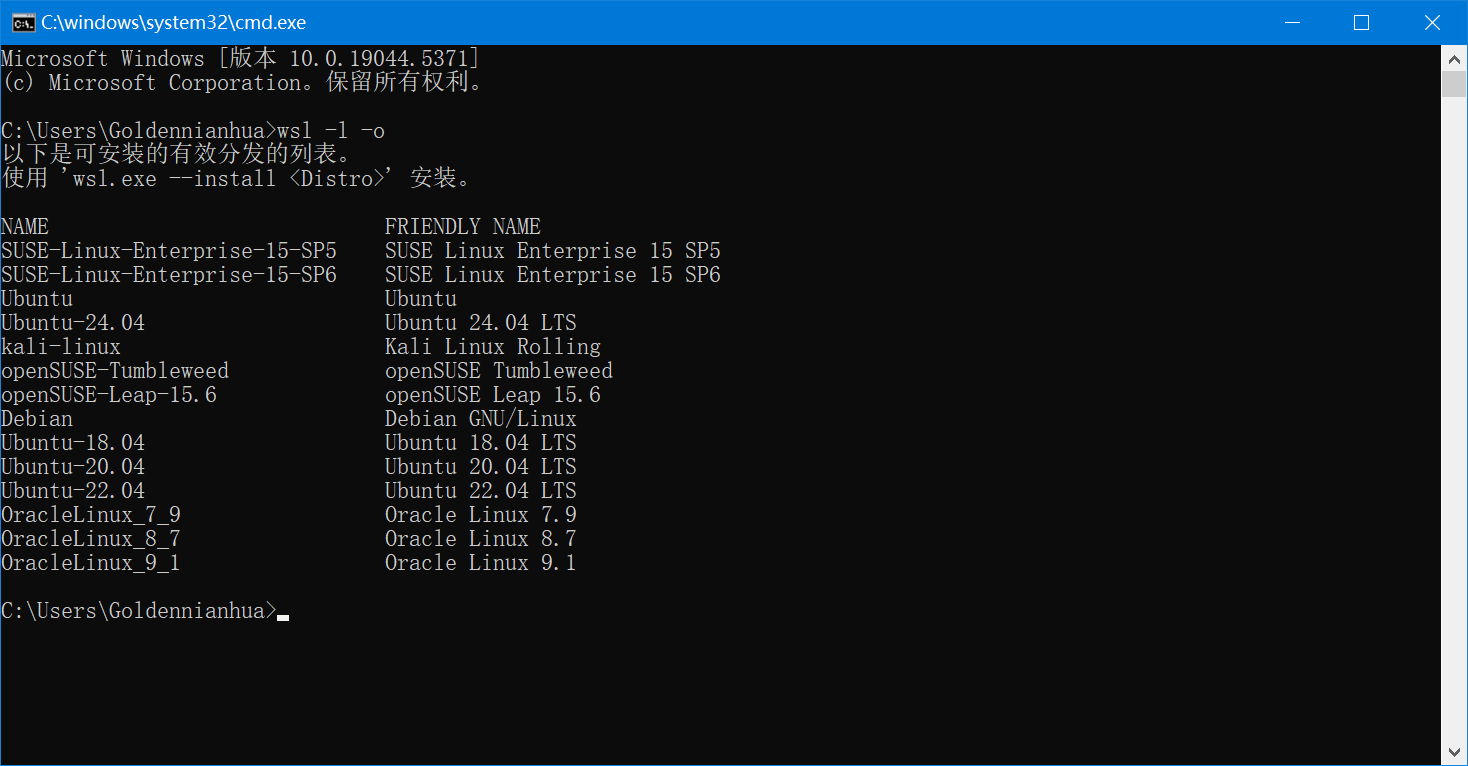Click 'Oracle Linux 9.1' friendly name
Image resolution: width=1468 pixels, height=766 pixels.
[x=481, y=563]
